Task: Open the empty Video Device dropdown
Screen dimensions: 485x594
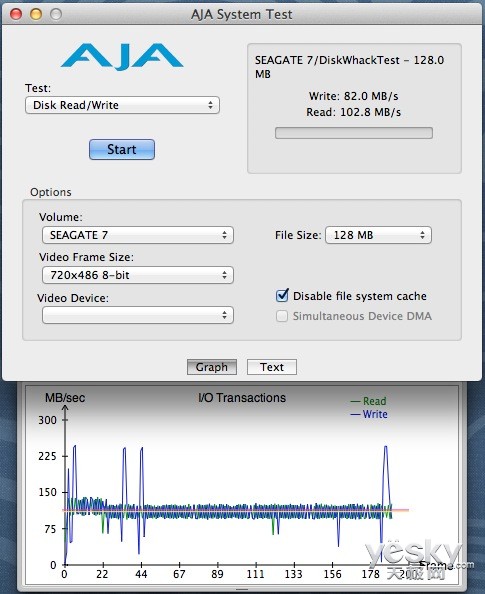Action: click(x=138, y=315)
